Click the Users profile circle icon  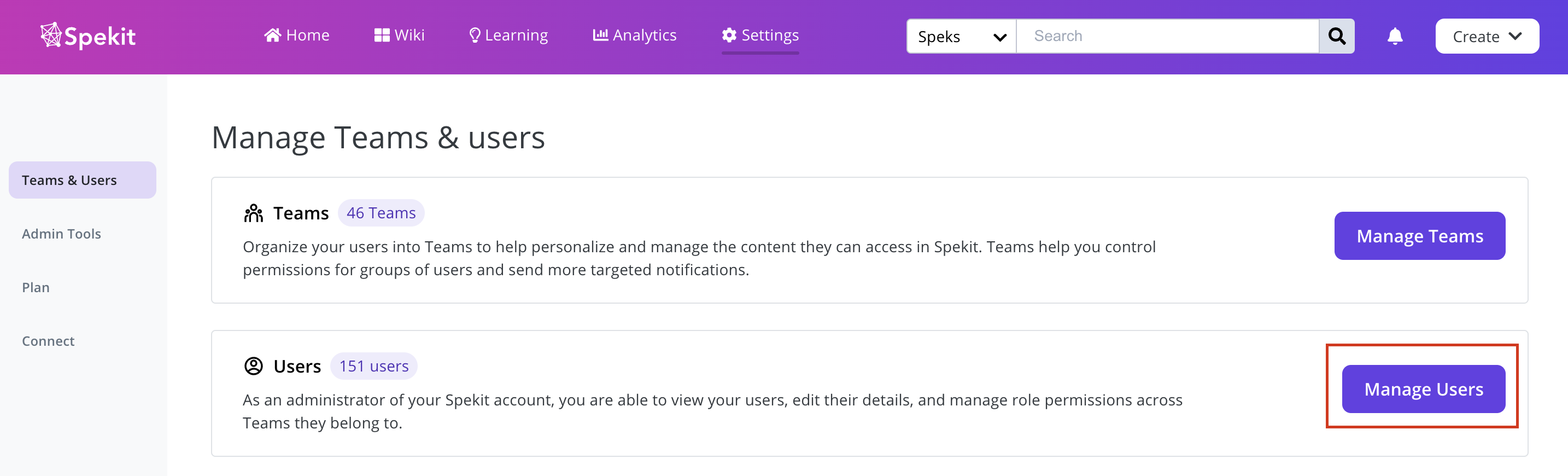[x=253, y=366]
